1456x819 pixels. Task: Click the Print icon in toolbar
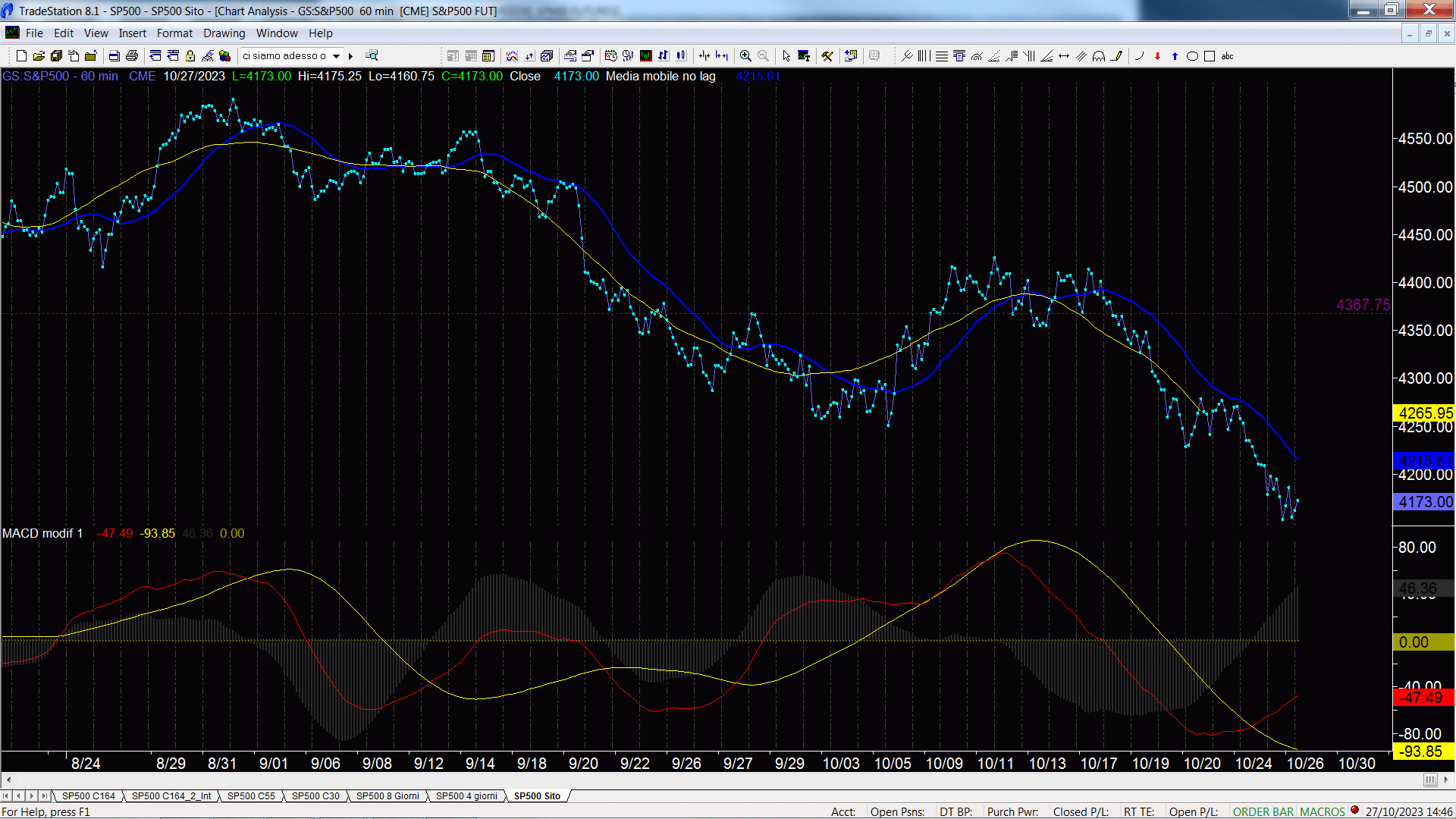point(131,56)
